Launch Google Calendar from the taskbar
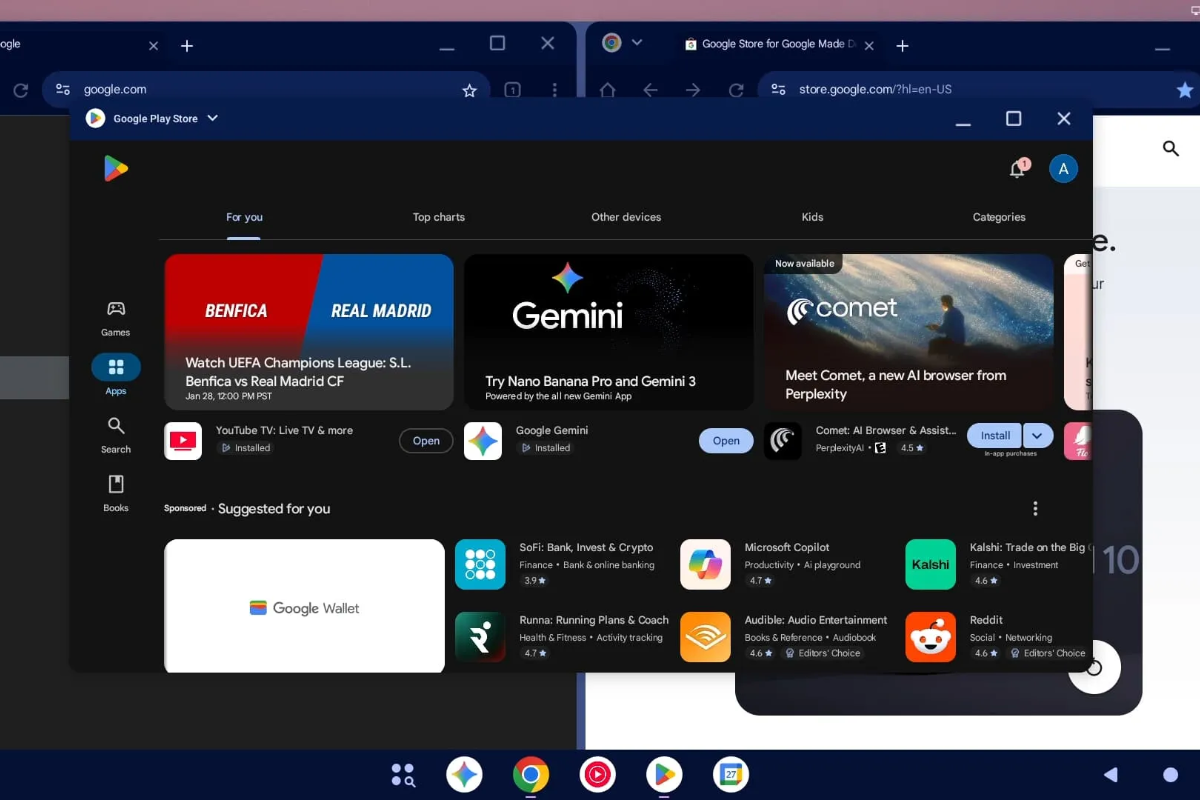Viewport: 1200px width, 800px height. pos(731,774)
